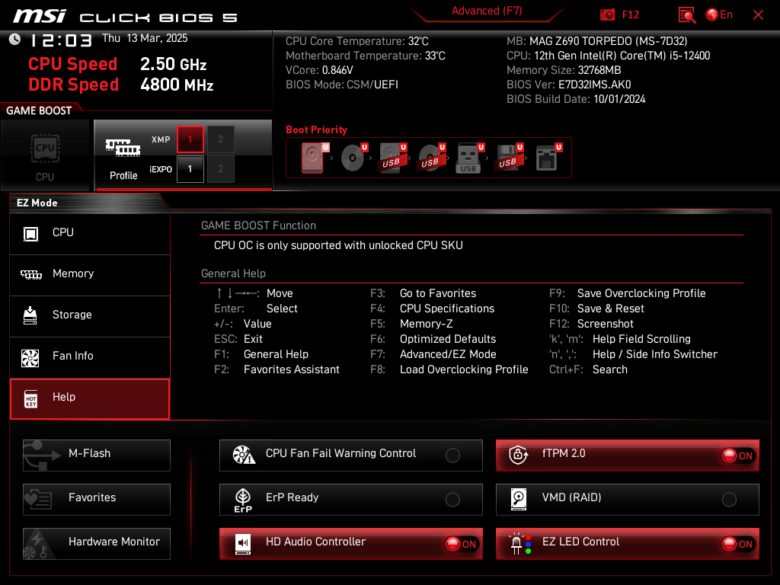Click the date Thu 13 Mar, 2025

[145, 38]
